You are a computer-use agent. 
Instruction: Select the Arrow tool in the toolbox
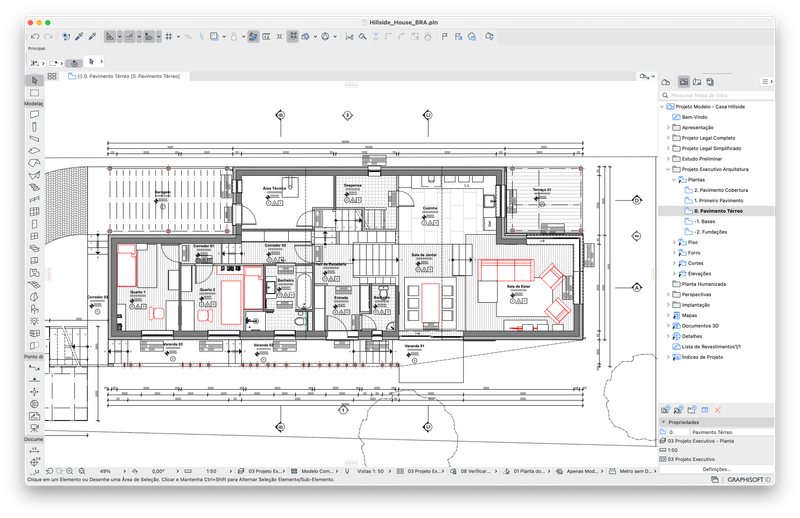[x=34, y=81]
